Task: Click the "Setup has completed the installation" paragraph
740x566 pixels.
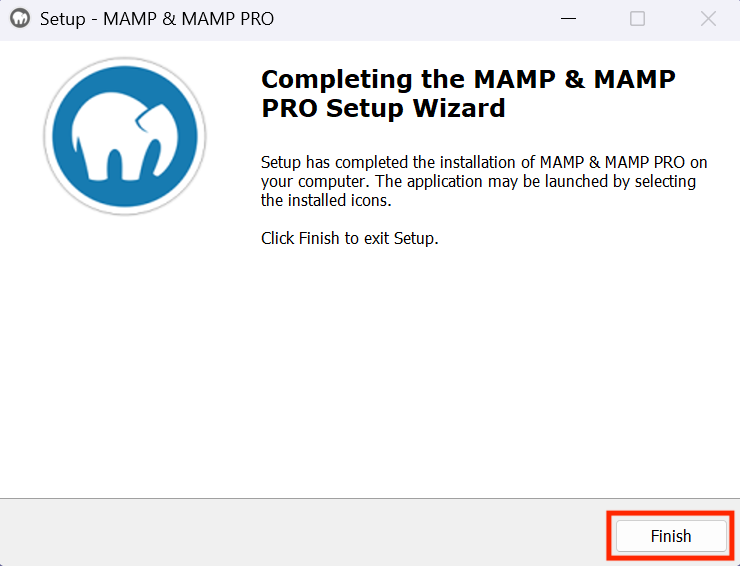Action: coord(484,181)
